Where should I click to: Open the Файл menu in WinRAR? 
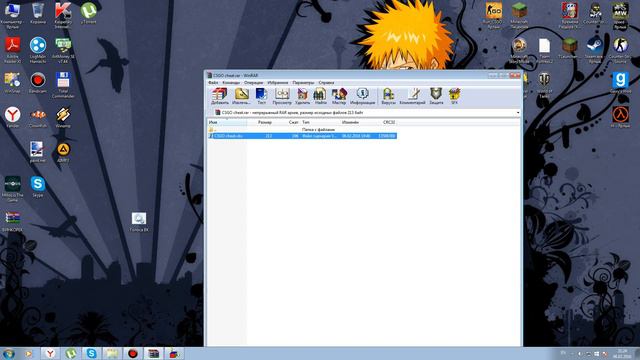tap(213, 83)
